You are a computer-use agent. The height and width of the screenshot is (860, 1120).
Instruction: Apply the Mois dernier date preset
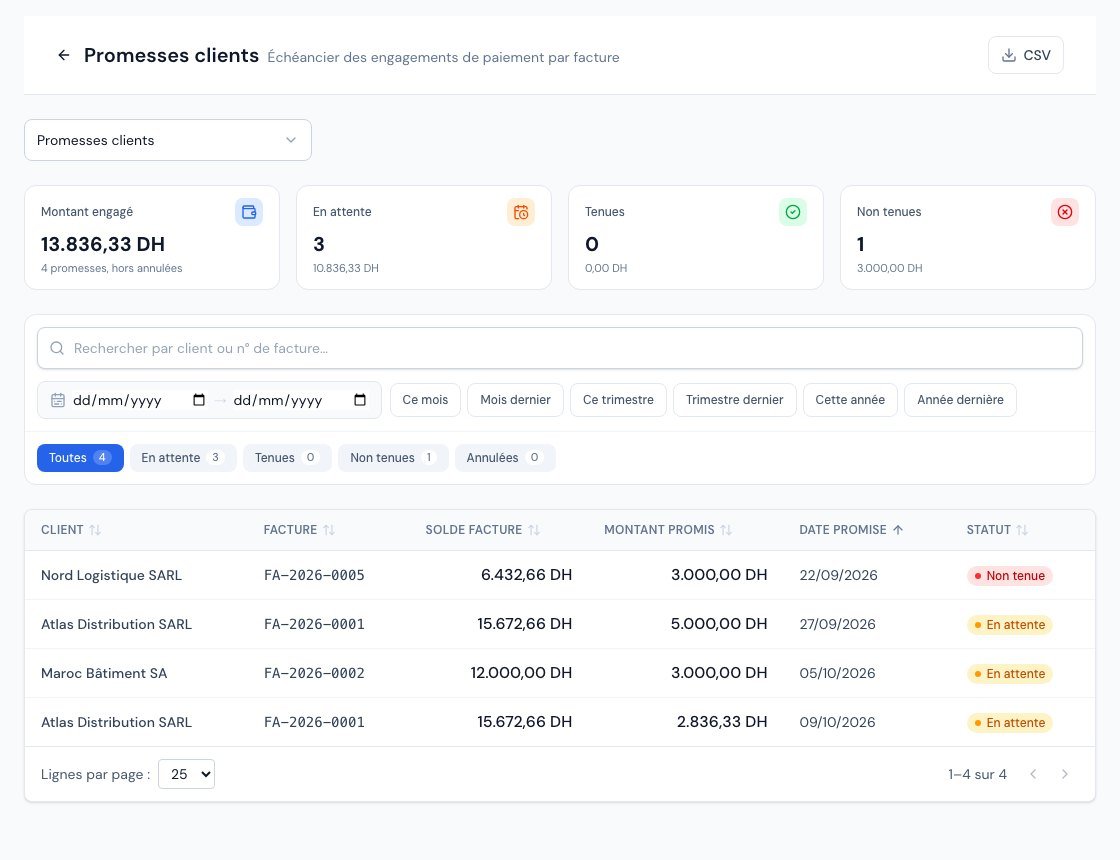coord(515,400)
